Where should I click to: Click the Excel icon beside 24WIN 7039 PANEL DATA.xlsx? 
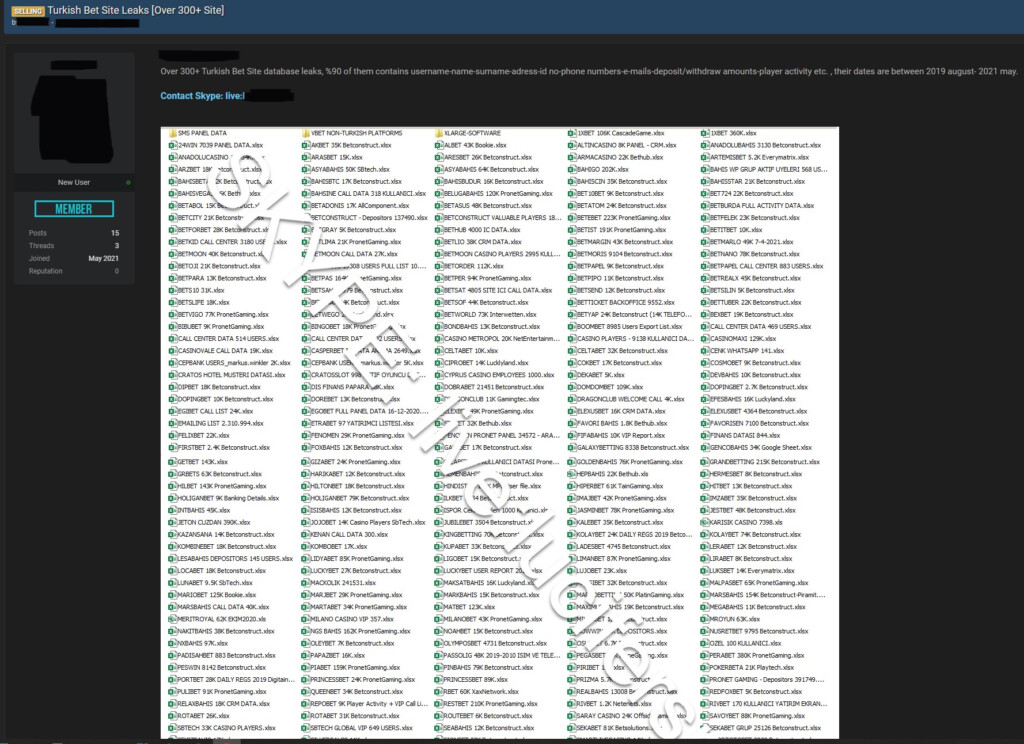coord(172,145)
